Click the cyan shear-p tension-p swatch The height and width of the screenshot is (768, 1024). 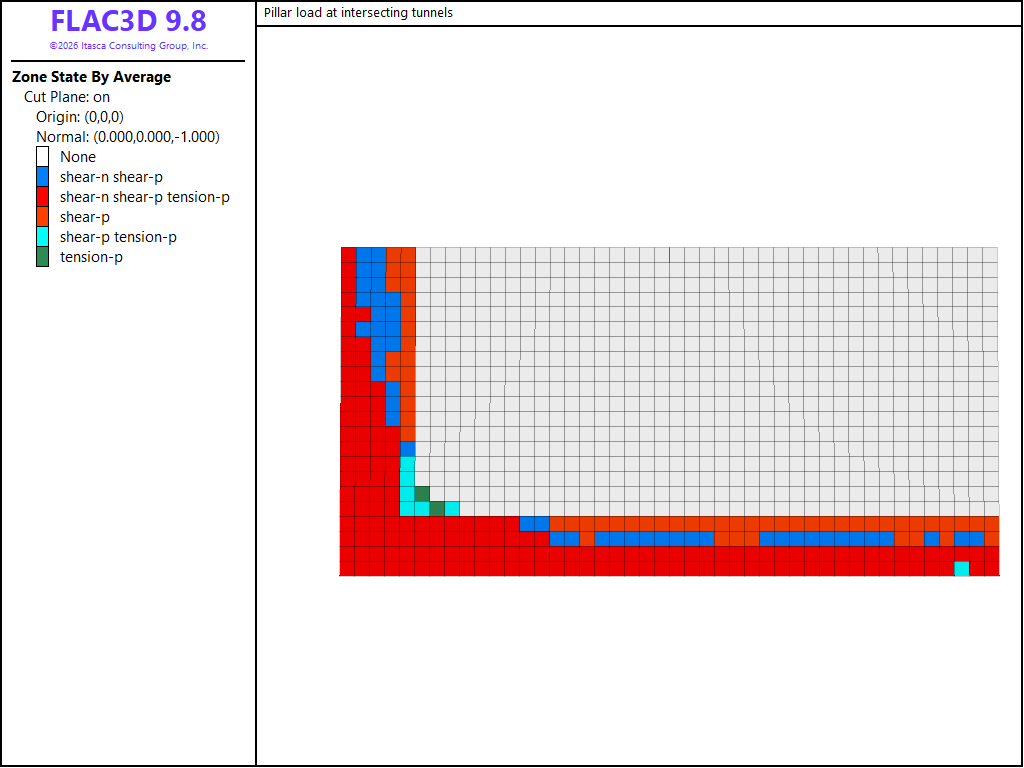point(42,237)
